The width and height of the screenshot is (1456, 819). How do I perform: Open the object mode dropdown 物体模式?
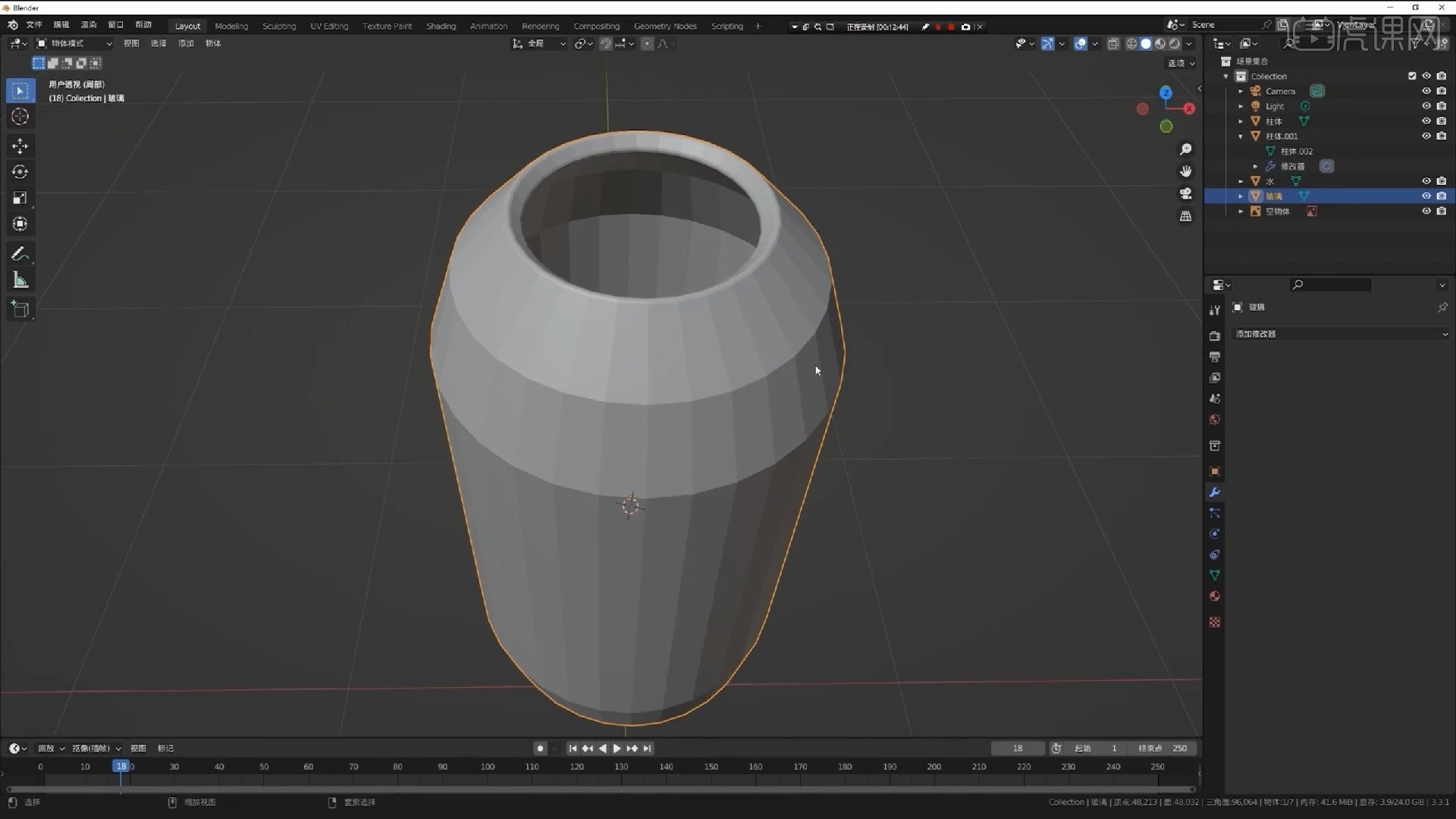(x=74, y=44)
